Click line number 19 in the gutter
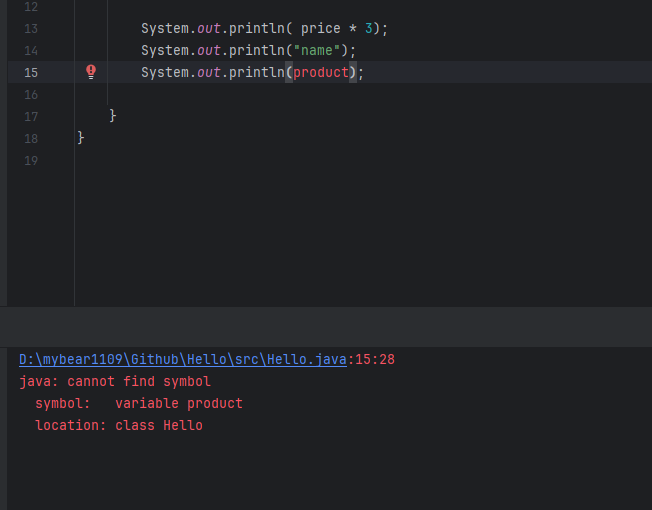The image size is (652, 510). [x=31, y=161]
